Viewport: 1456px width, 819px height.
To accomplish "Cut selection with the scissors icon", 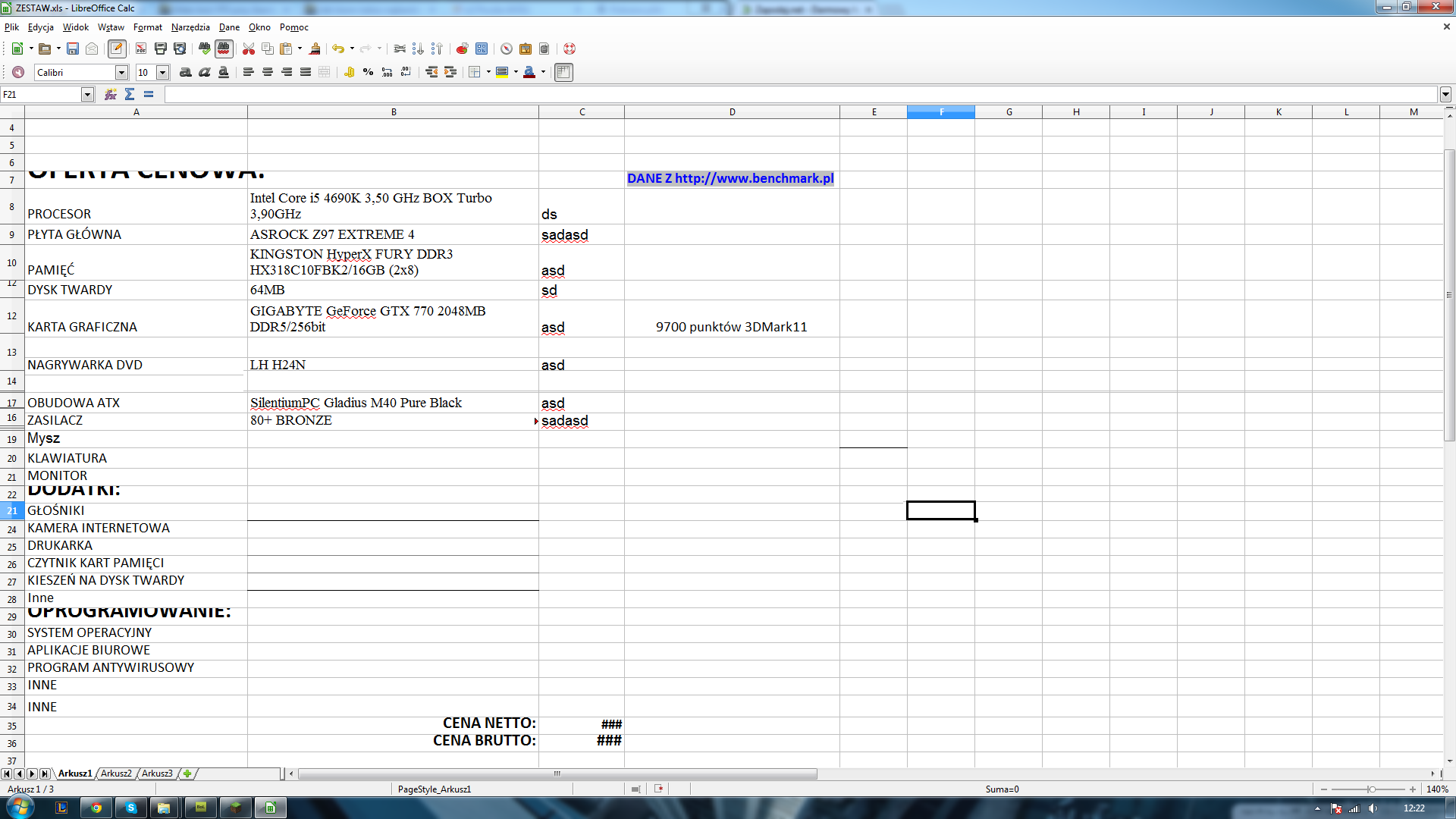I will [x=249, y=49].
